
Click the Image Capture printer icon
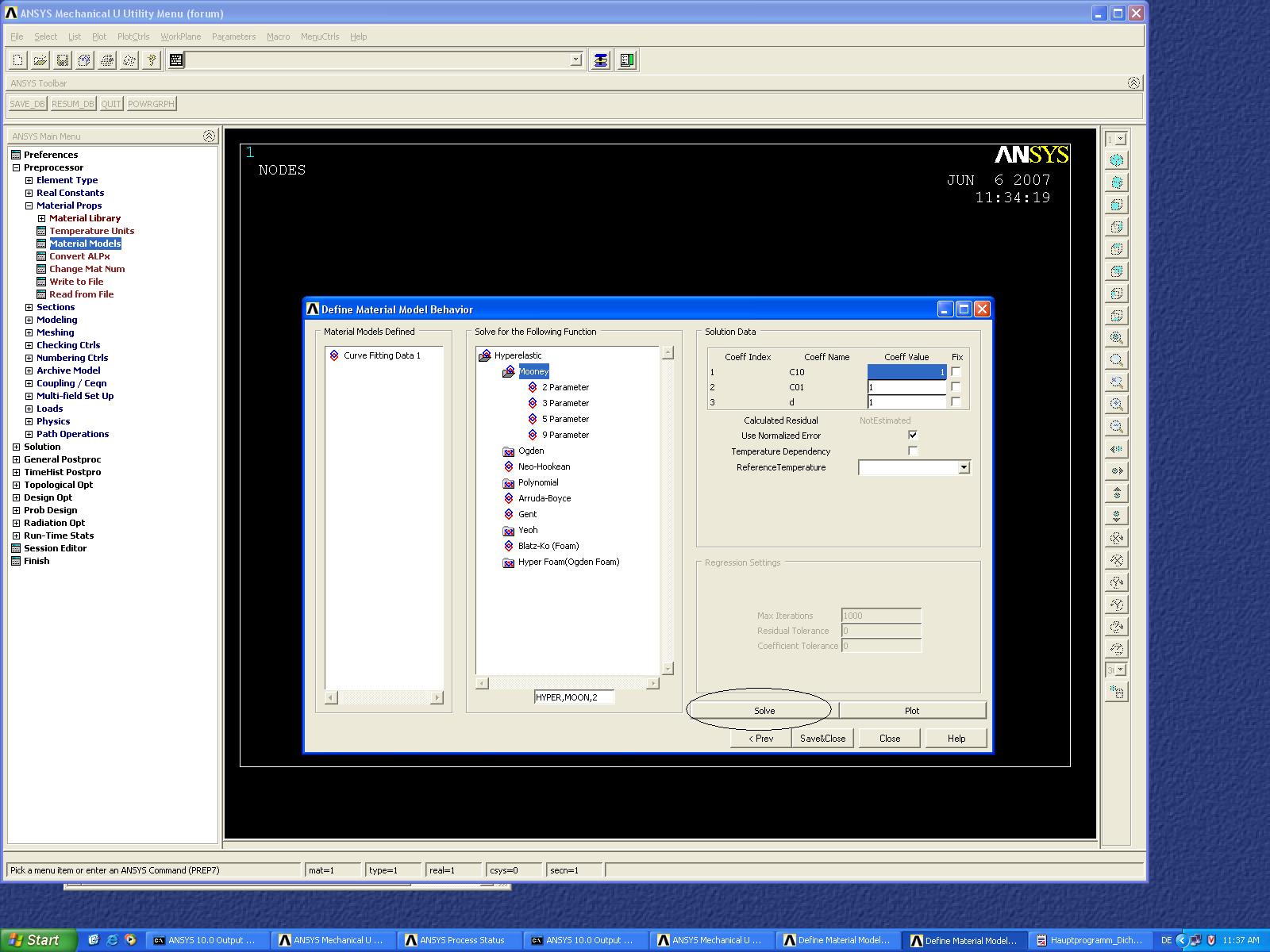106,59
